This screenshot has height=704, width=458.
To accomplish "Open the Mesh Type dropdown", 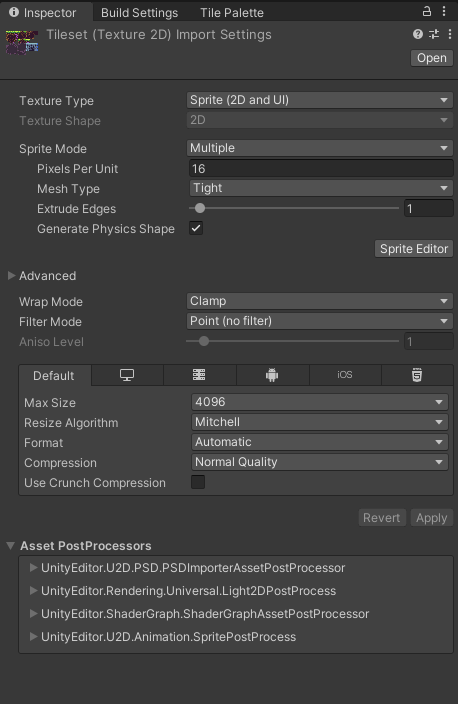I will 321,188.
